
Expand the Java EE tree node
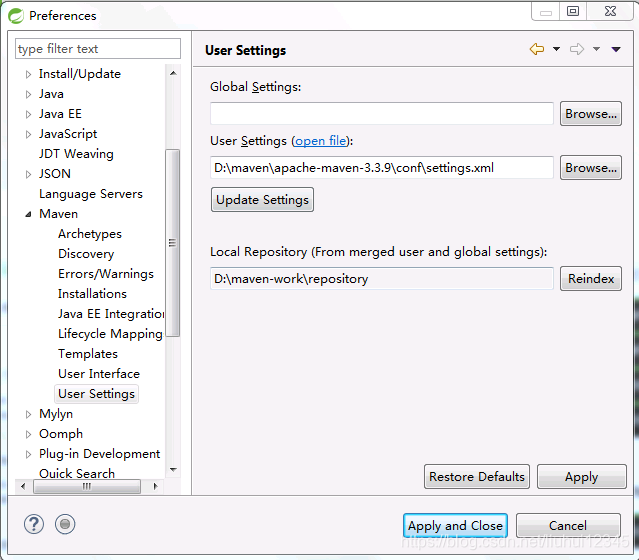28,114
